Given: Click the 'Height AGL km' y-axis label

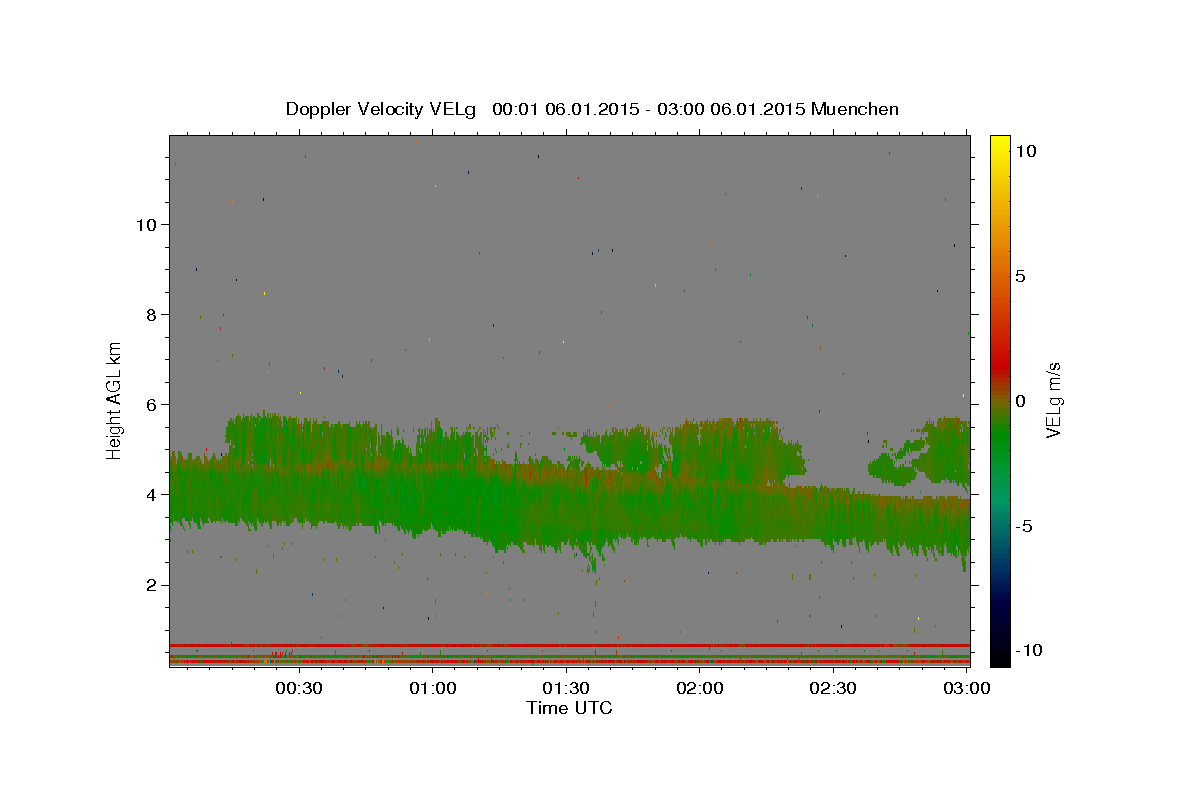Looking at the screenshot, I should [114, 399].
